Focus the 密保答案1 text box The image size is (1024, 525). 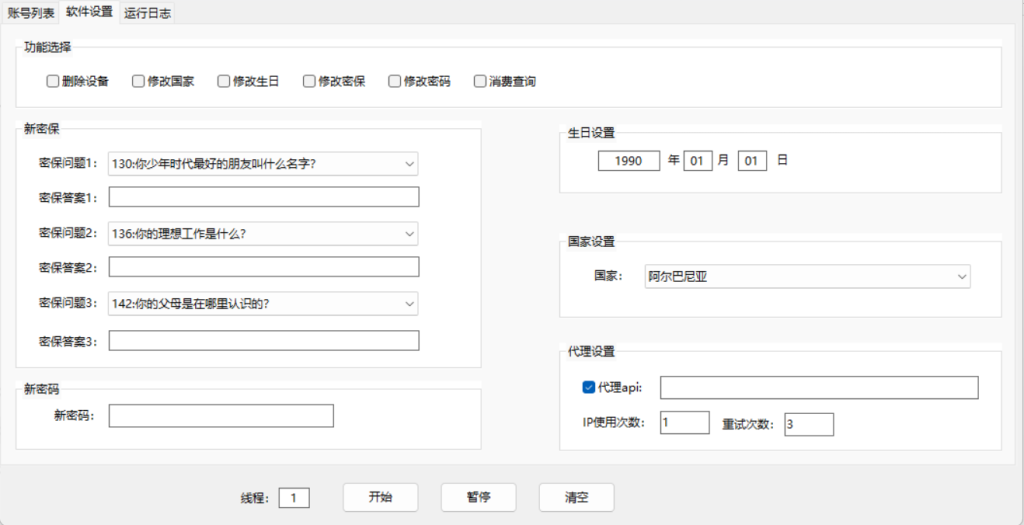point(263,197)
